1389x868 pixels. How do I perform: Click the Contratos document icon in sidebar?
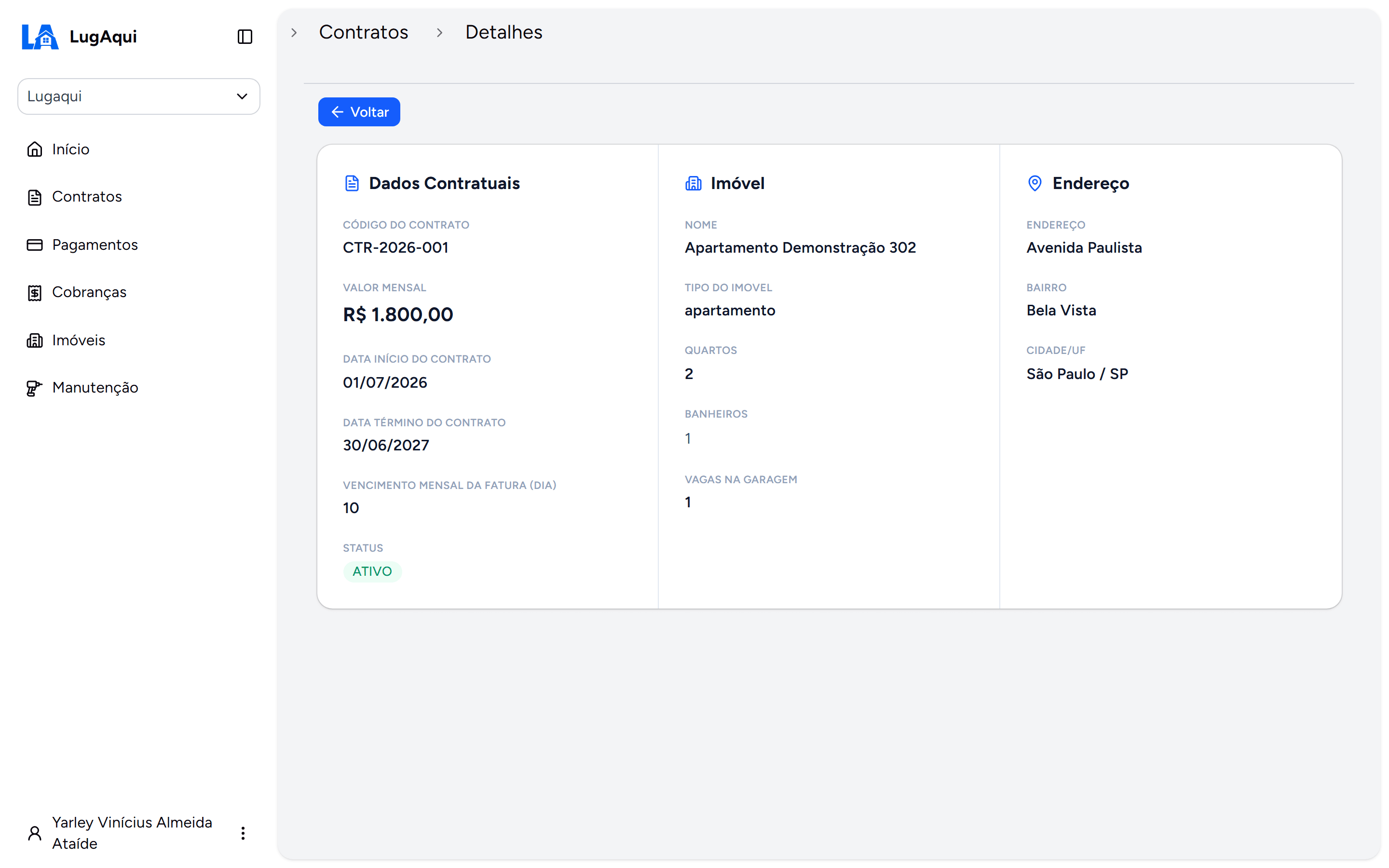coord(34,197)
